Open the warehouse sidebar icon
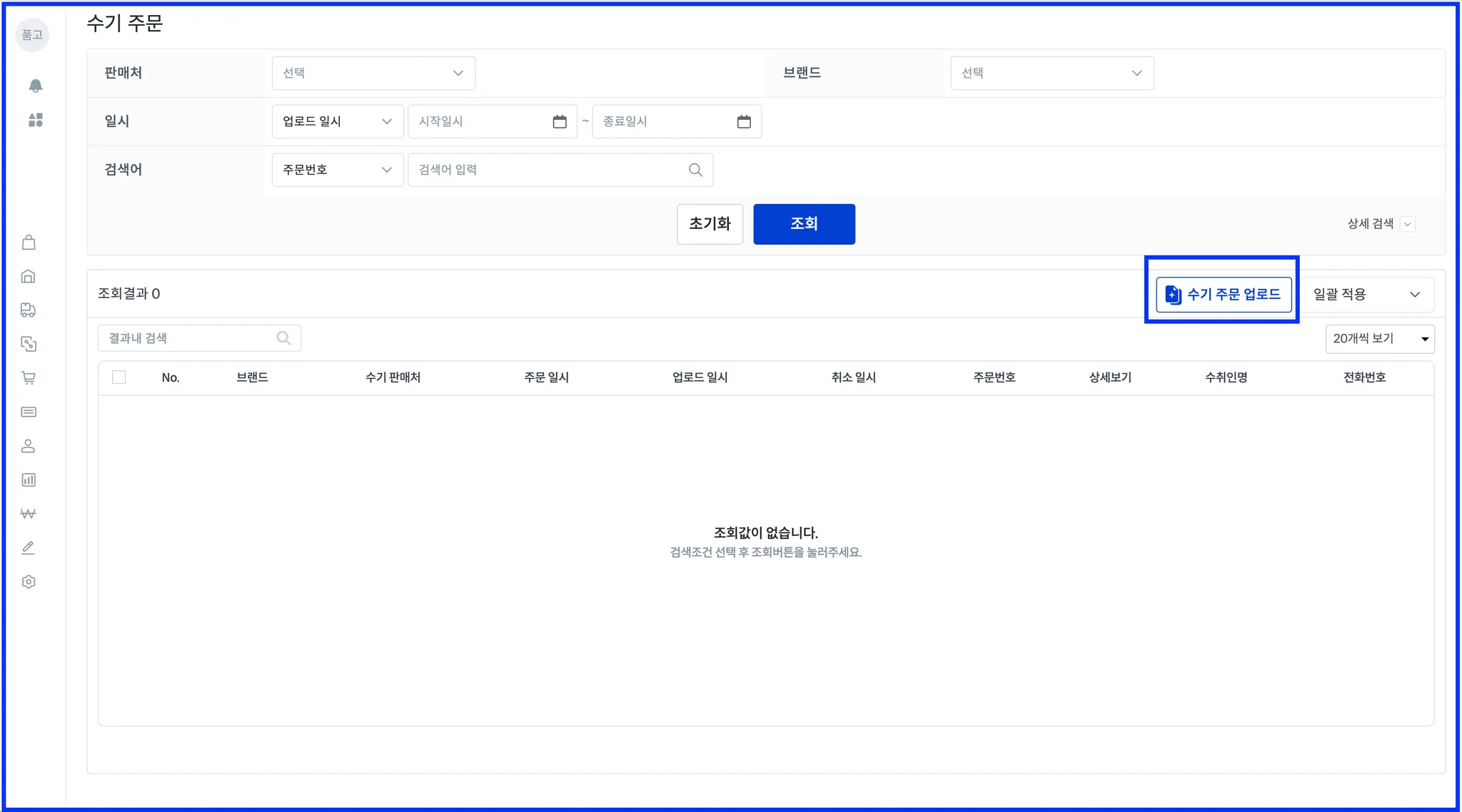This screenshot has width=1462, height=812. 29,276
